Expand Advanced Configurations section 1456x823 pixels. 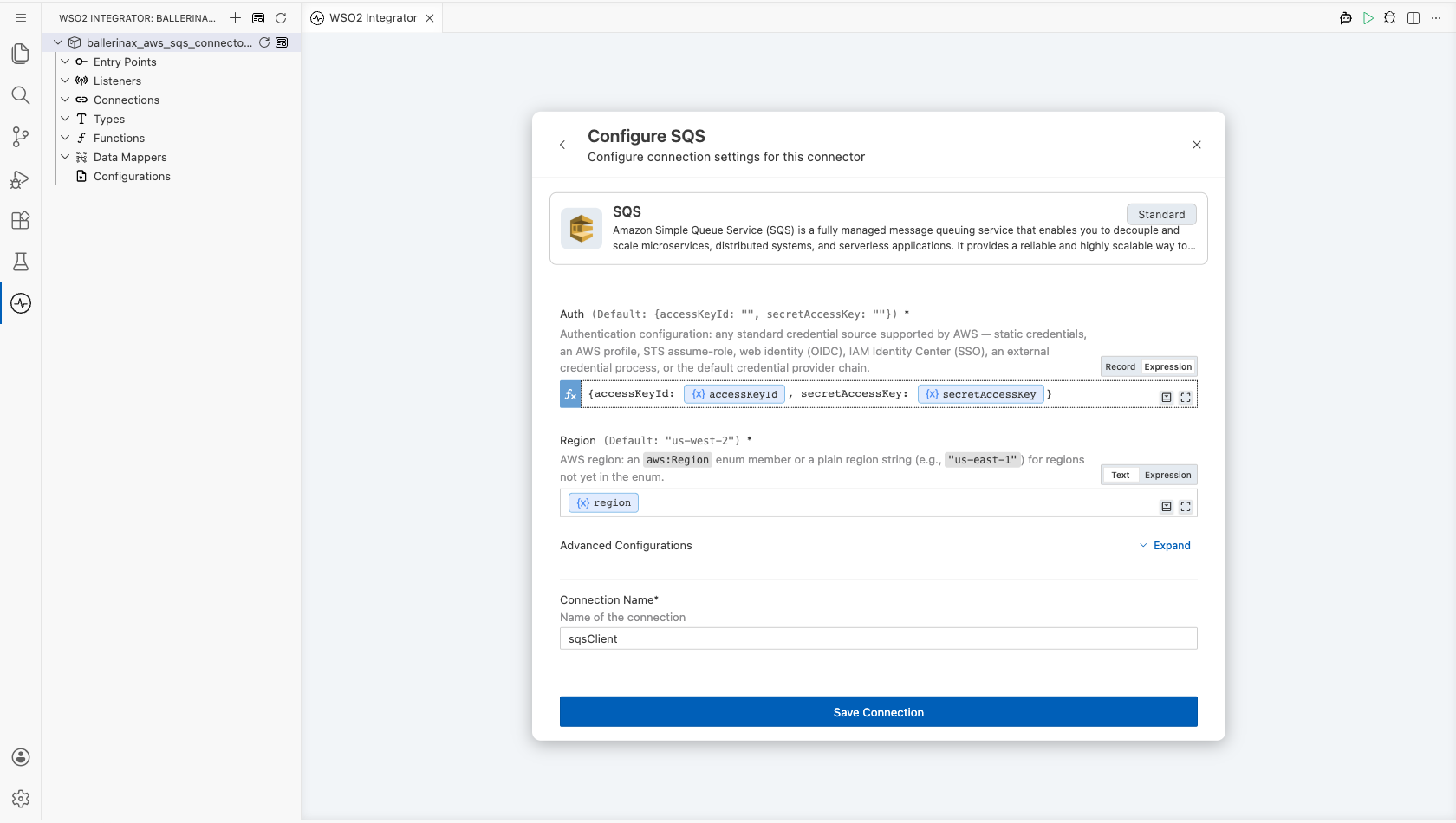pos(1165,545)
